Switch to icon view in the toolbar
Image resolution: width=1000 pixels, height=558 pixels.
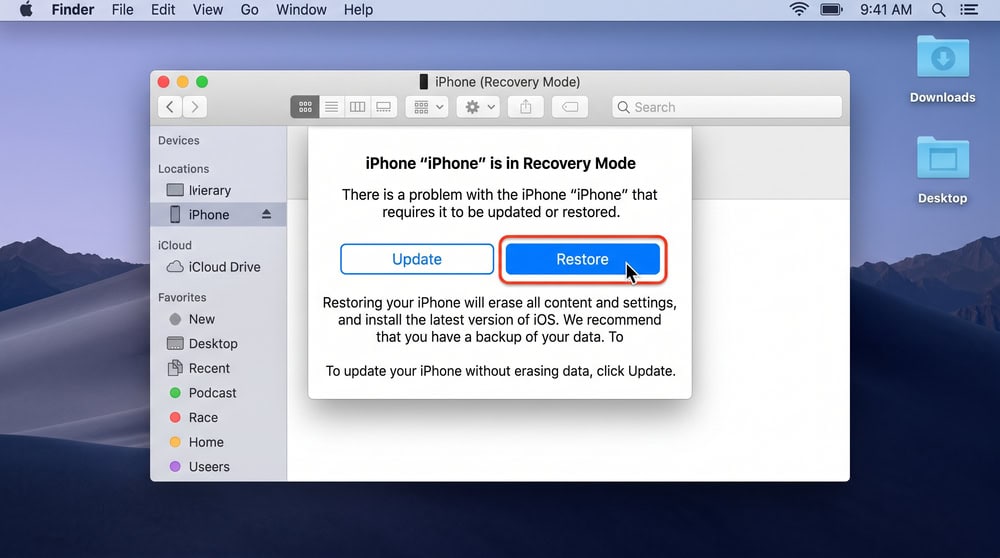coord(305,107)
